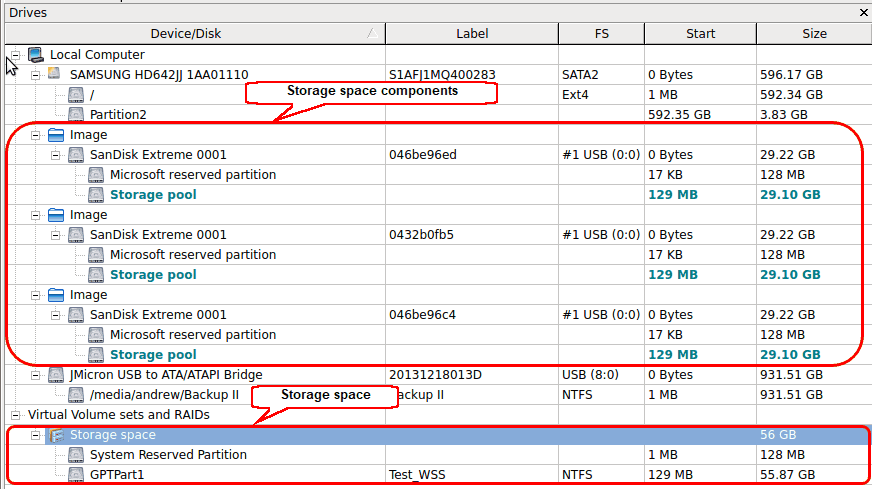Collapse SanDisk Extreme 046be96c4 node
The height and width of the screenshot is (489, 872).
56,315
